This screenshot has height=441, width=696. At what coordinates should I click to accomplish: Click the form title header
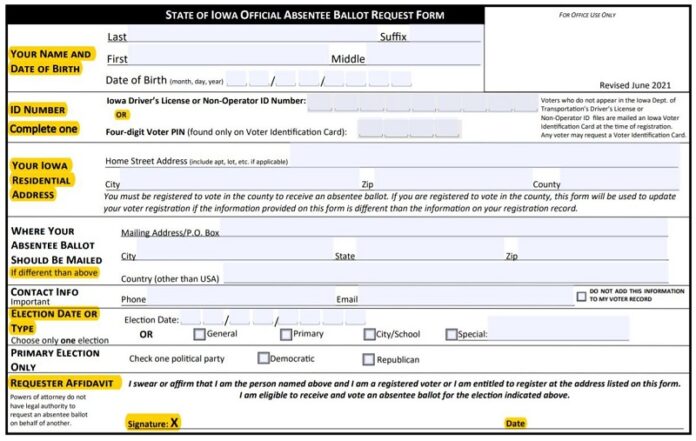click(x=304, y=15)
